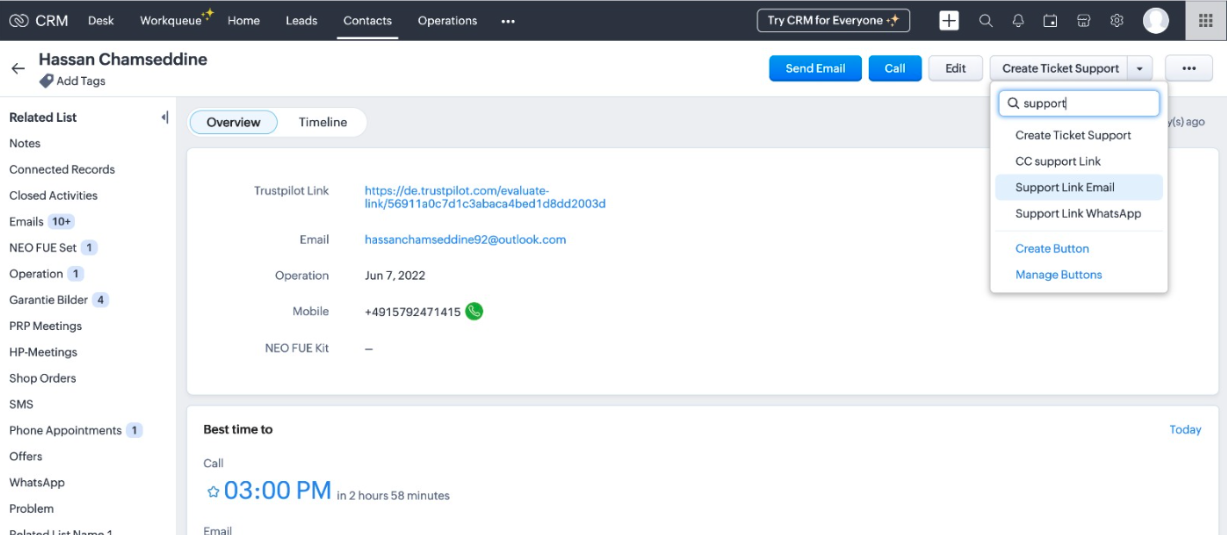Screen dimensions: 1227x535
Task: Open Shop Orders related list item
Action: 43,378
